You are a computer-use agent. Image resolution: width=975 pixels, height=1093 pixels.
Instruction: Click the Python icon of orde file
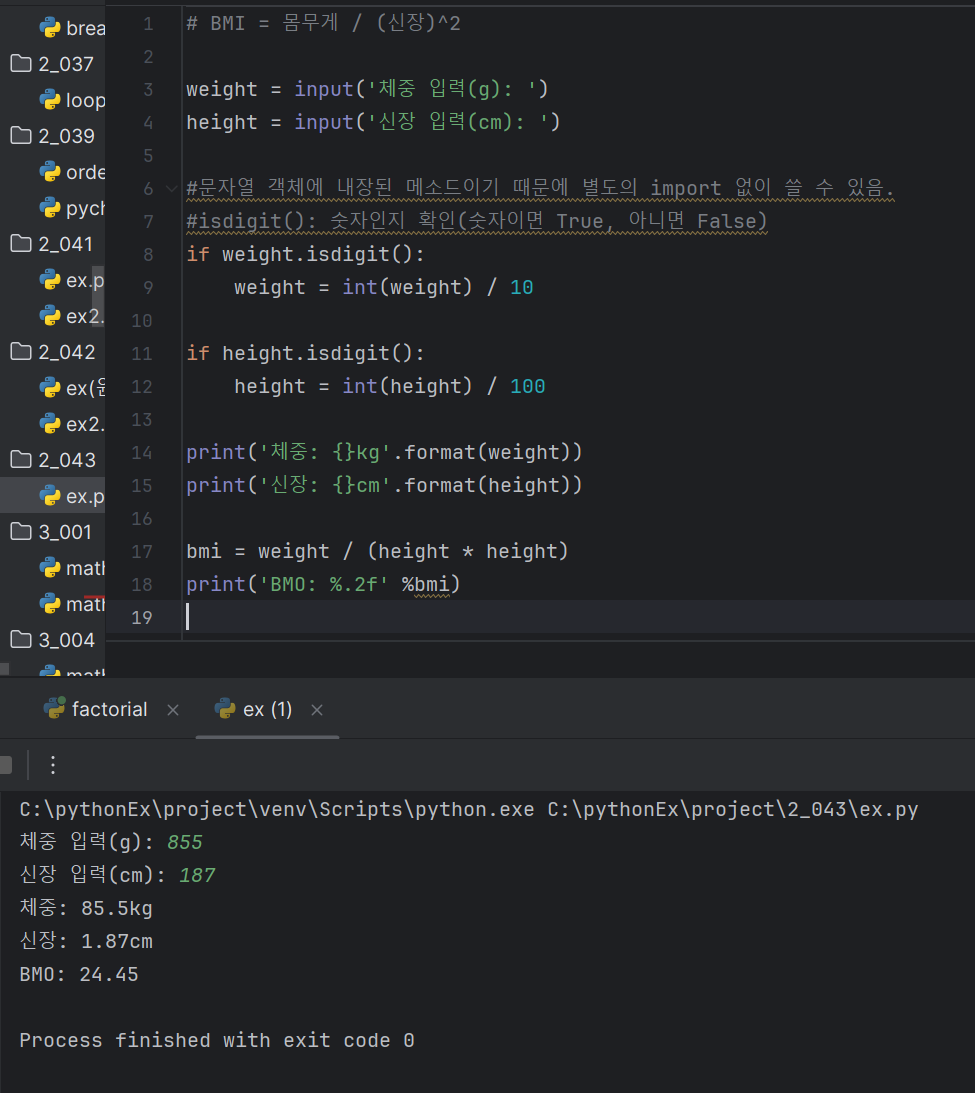coord(50,171)
